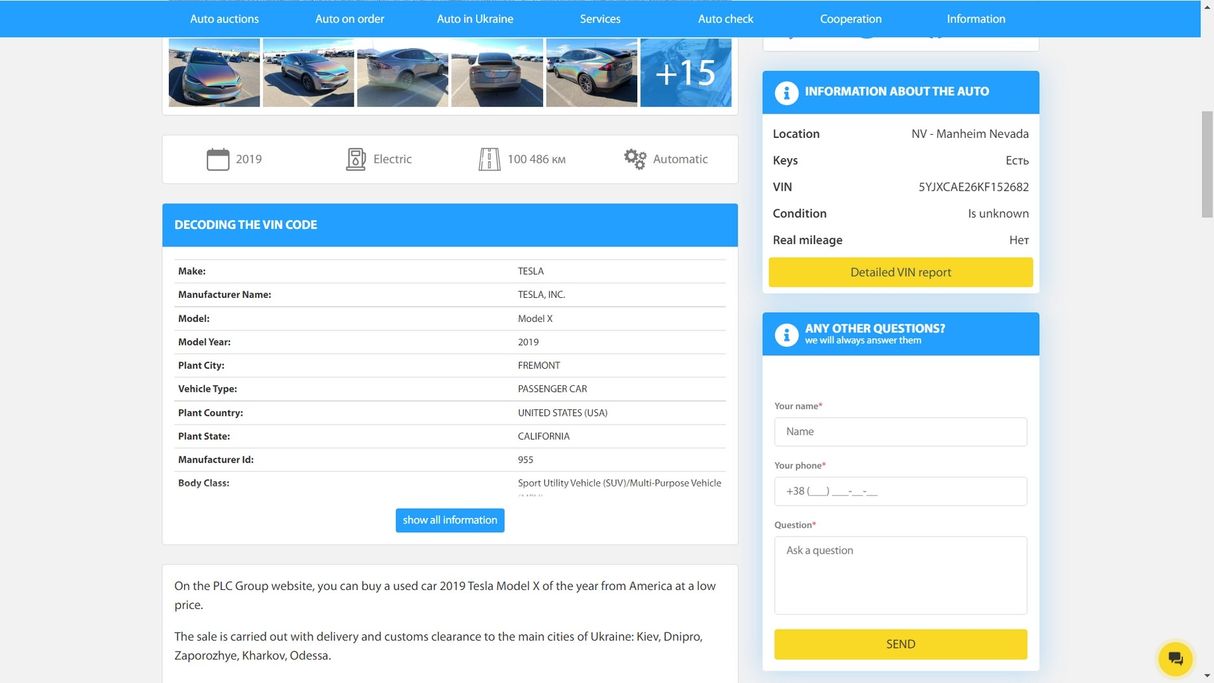Viewport: 1214px width, 683px height.
Task: Click the Detailed VIN report button
Action: (901, 272)
